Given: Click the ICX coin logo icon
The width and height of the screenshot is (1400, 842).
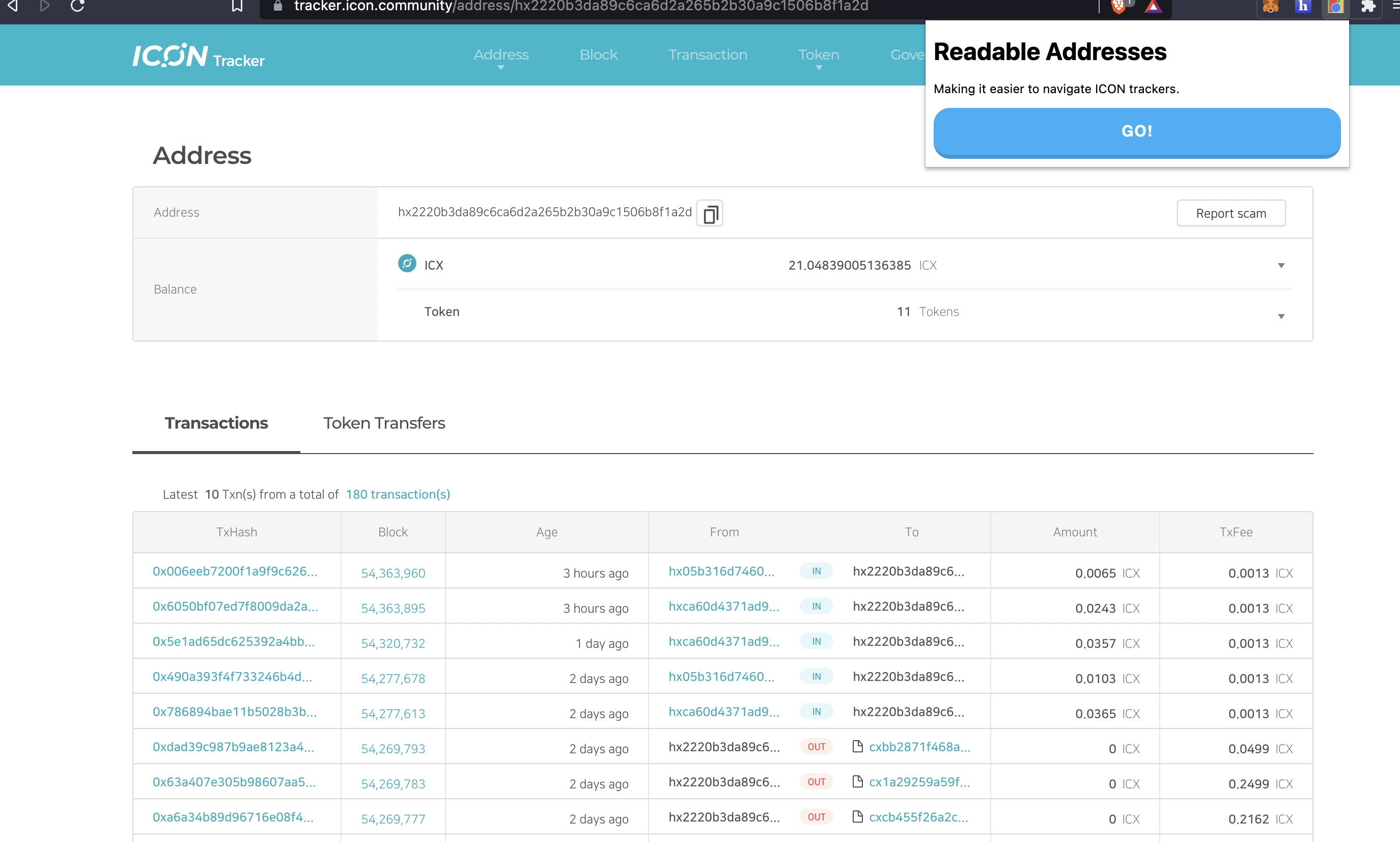Looking at the screenshot, I should pyautogui.click(x=407, y=264).
